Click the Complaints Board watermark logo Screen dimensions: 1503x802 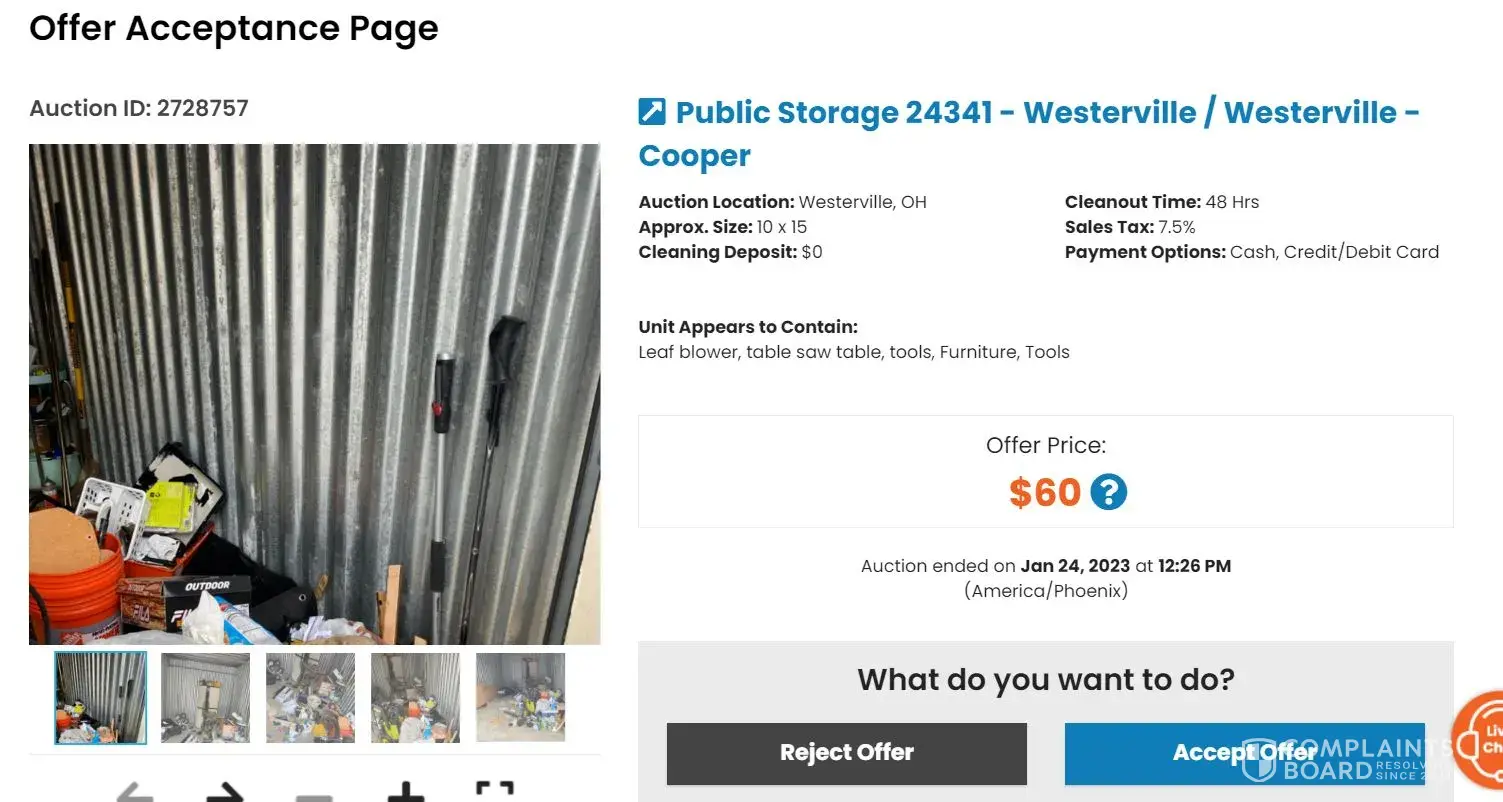(x=1345, y=759)
